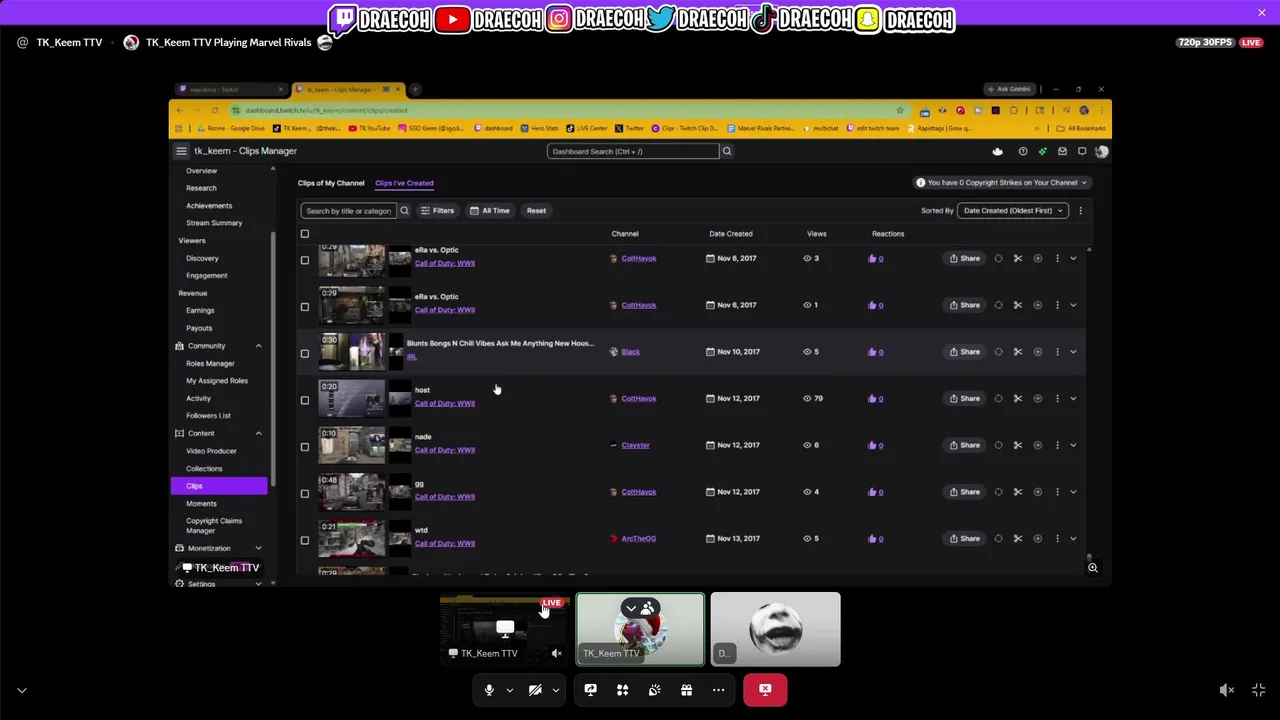The image size is (1280, 720).
Task: Click the Reset button
Action: tap(536, 211)
